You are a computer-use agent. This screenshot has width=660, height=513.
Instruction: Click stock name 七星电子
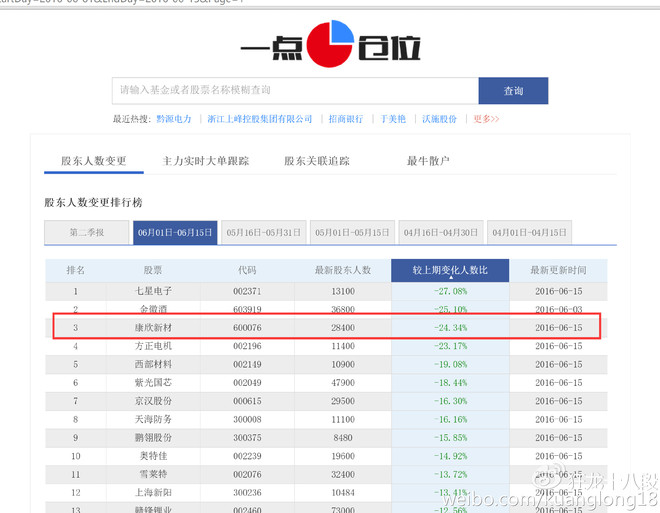pos(153,291)
